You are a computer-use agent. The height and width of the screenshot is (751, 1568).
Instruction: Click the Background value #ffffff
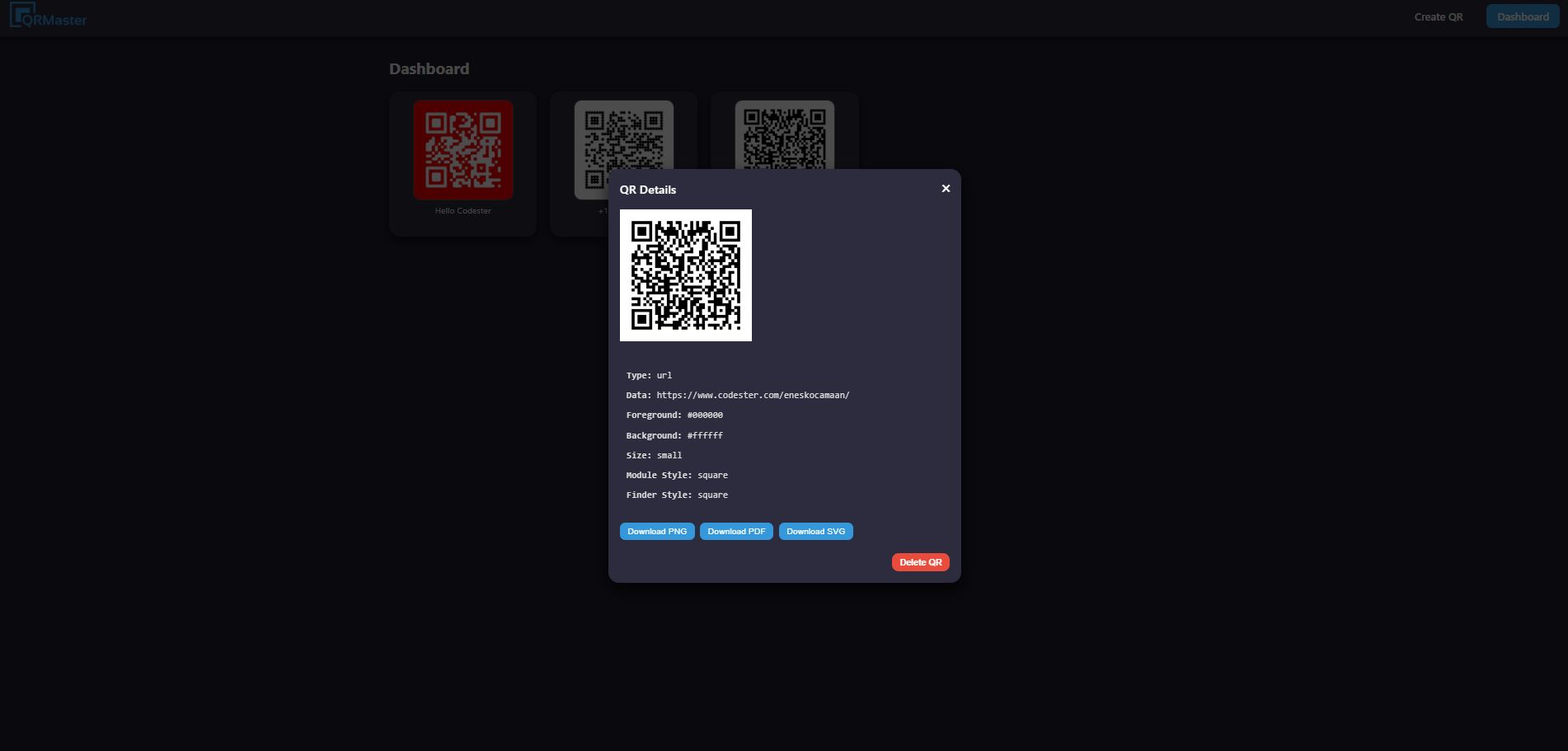click(705, 435)
